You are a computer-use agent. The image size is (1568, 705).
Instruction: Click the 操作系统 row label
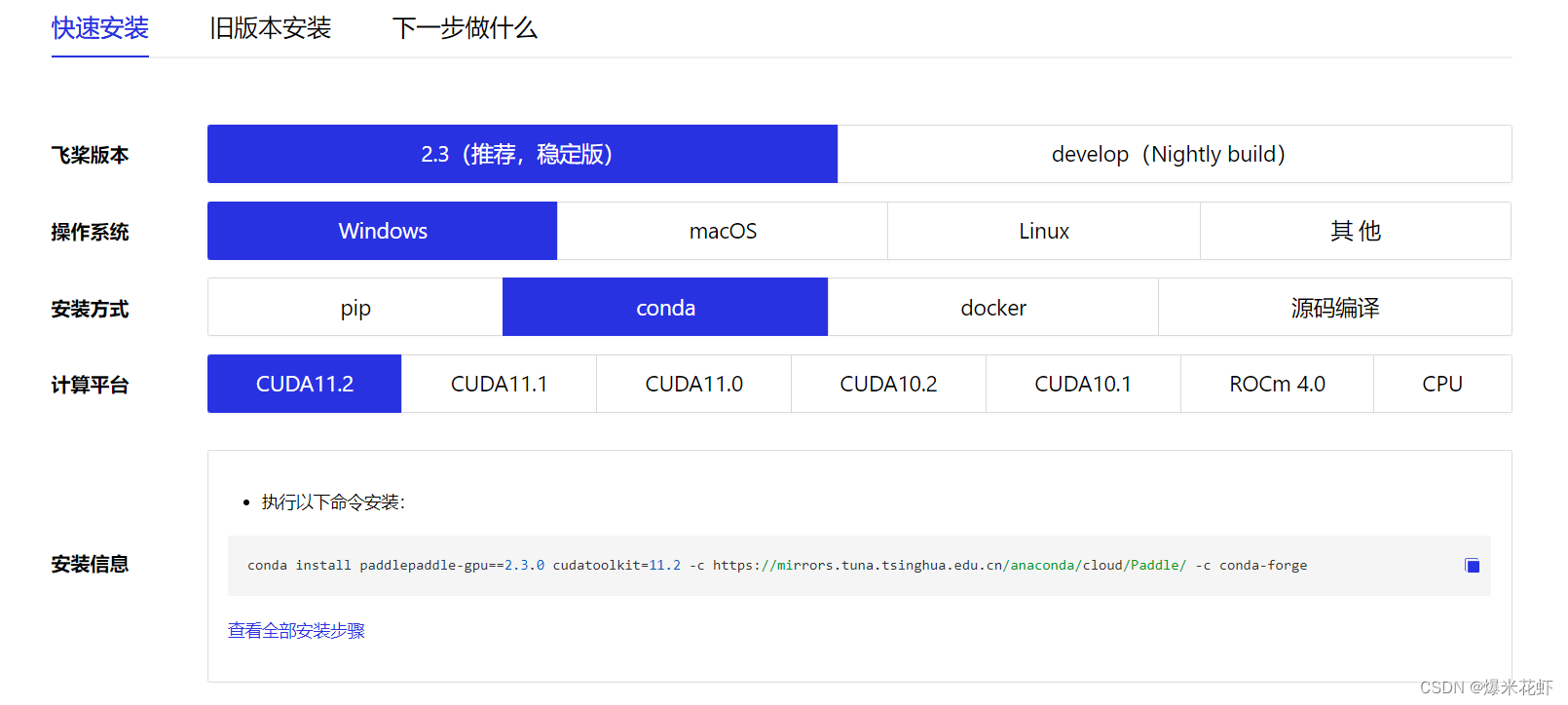coord(90,232)
